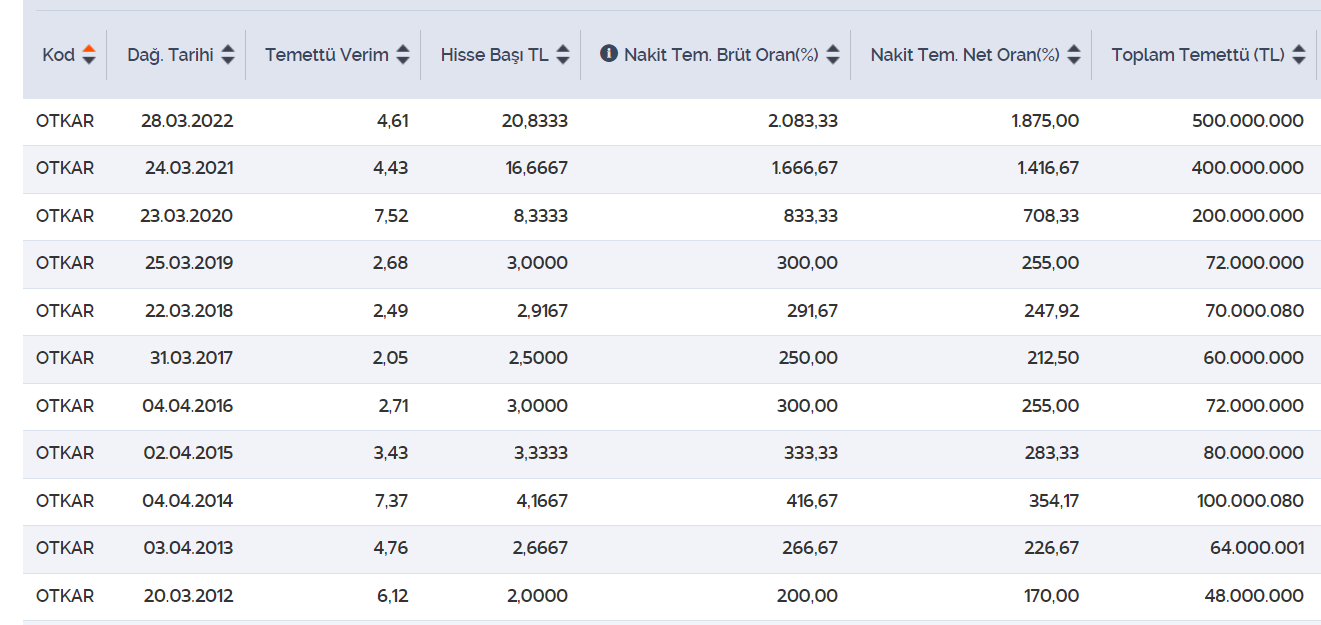Select the total dividend 400.000.000
Image resolution: width=1321 pixels, height=625 pixels.
click(x=1249, y=168)
